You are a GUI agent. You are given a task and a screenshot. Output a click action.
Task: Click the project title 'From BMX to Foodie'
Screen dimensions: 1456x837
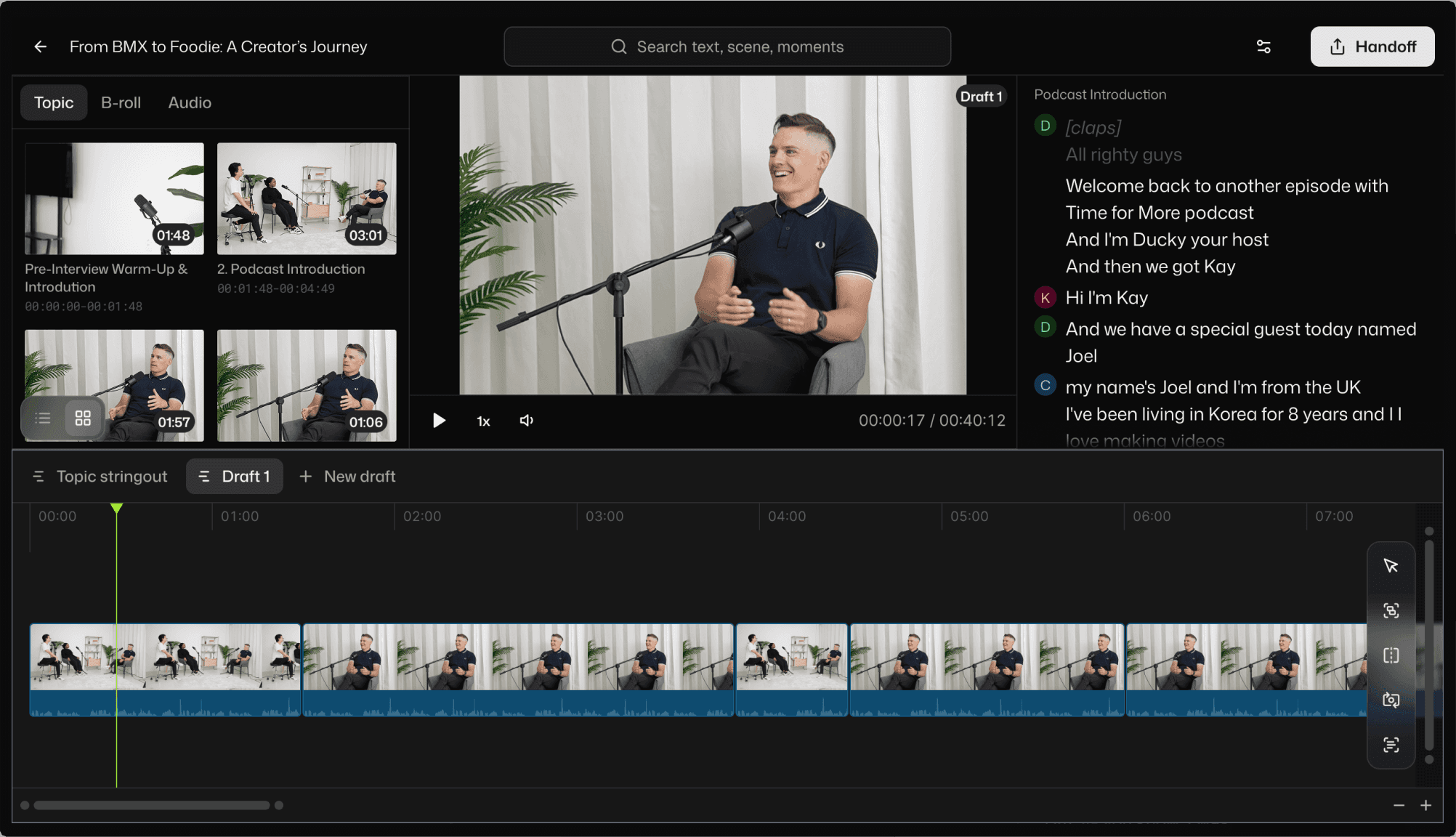point(218,46)
